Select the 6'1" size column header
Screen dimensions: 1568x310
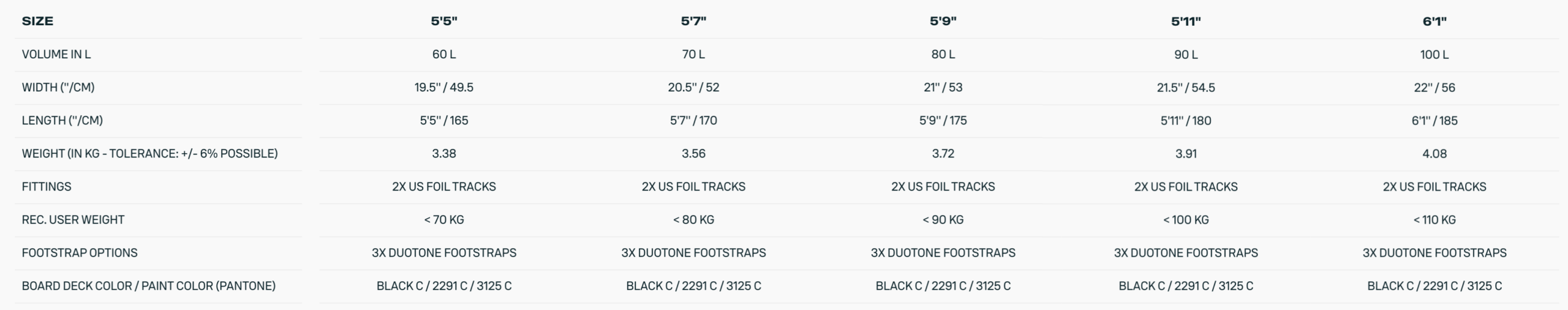[1434, 21]
